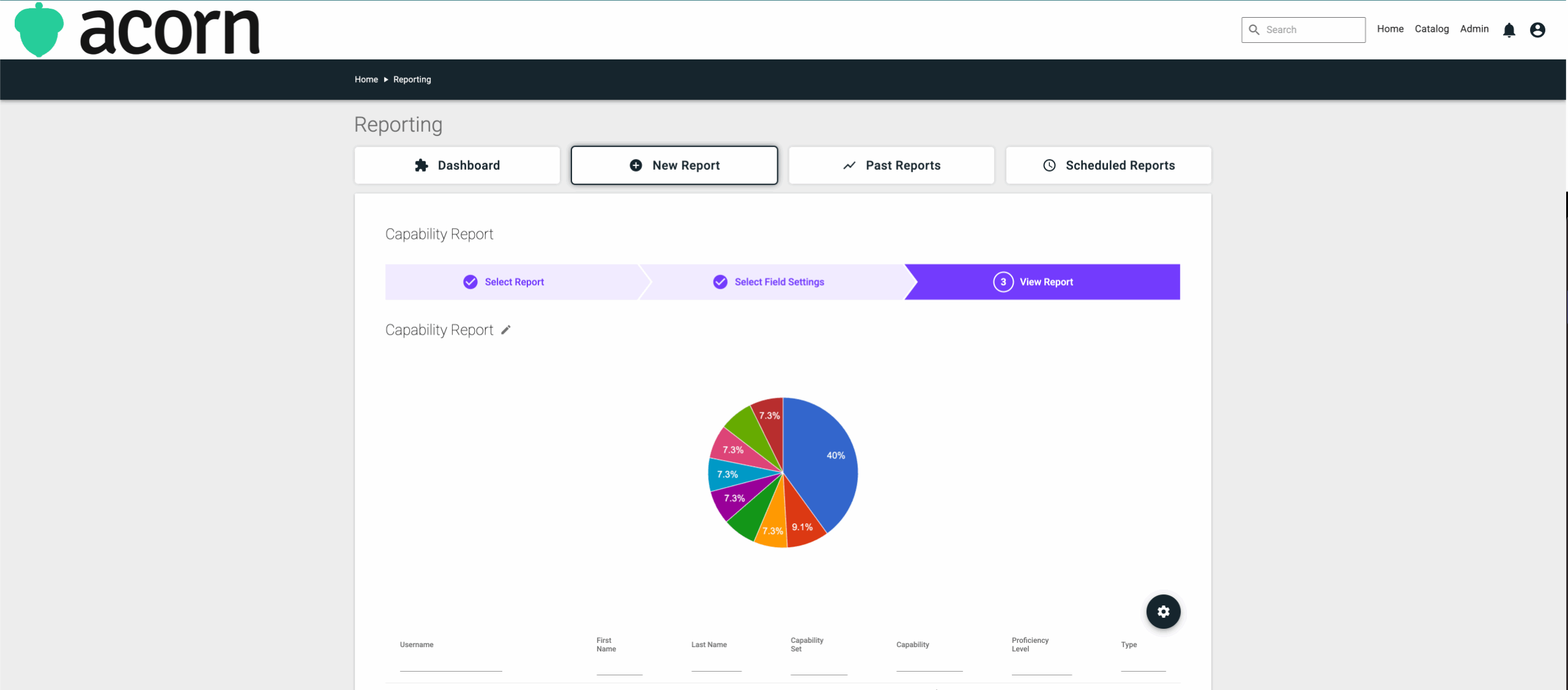Image resolution: width=1568 pixels, height=690 pixels.
Task: Click the search magnifier icon
Action: [1254, 30]
